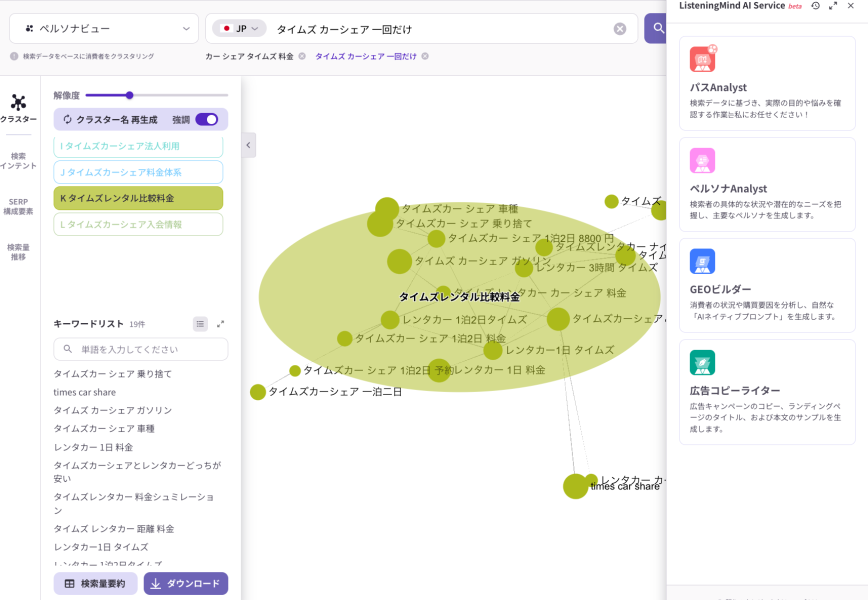Viewport: 868px width, 600px height.
Task: Click the タイムズカーシェア 一泊二日 graph node
Action: (257, 392)
